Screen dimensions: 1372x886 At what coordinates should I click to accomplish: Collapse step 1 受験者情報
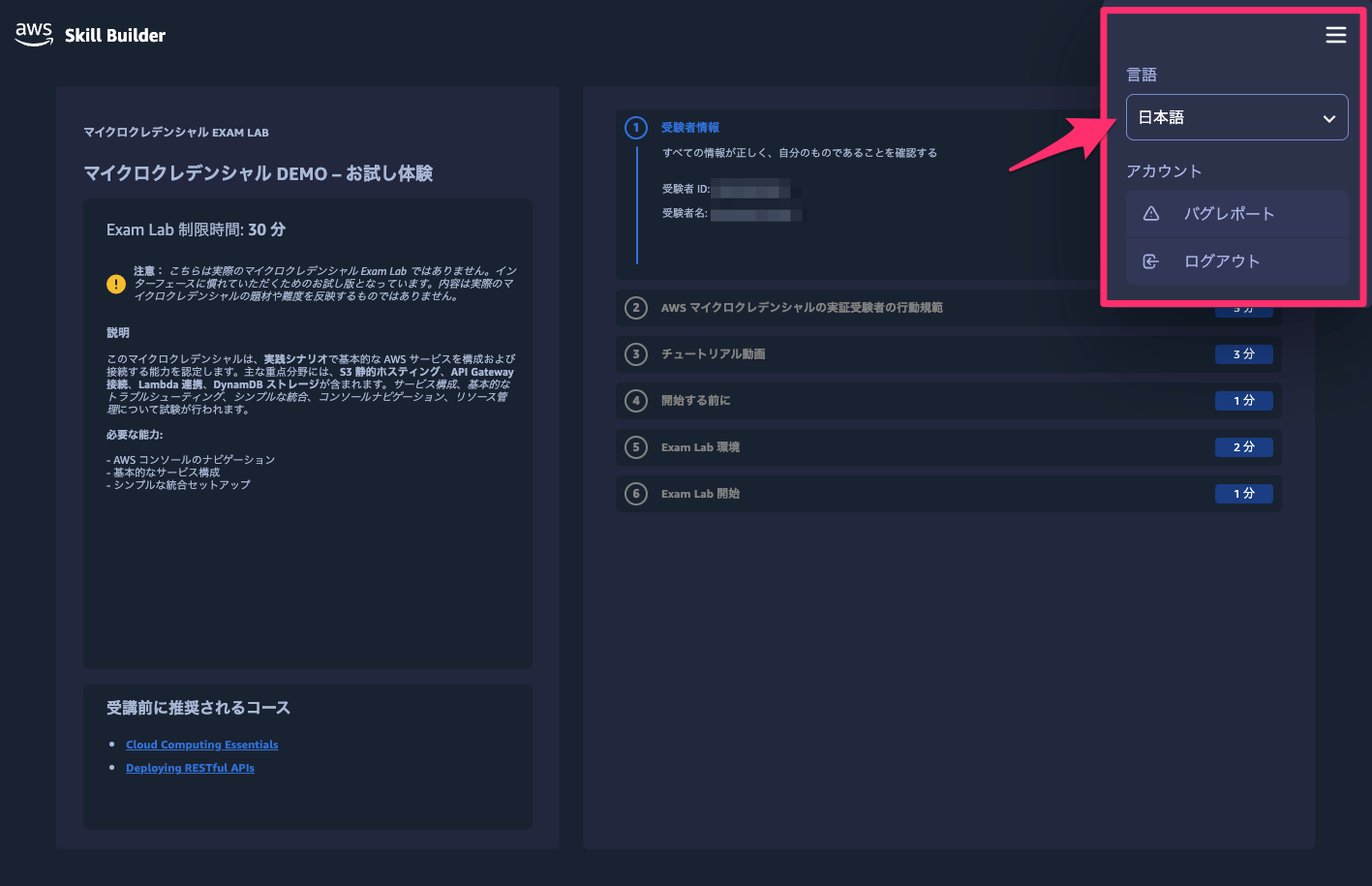point(689,128)
